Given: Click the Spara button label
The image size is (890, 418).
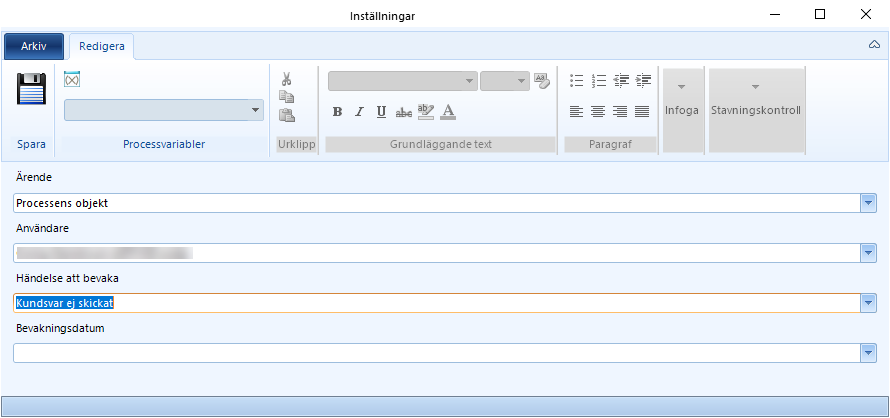Looking at the screenshot, I should point(31,144).
